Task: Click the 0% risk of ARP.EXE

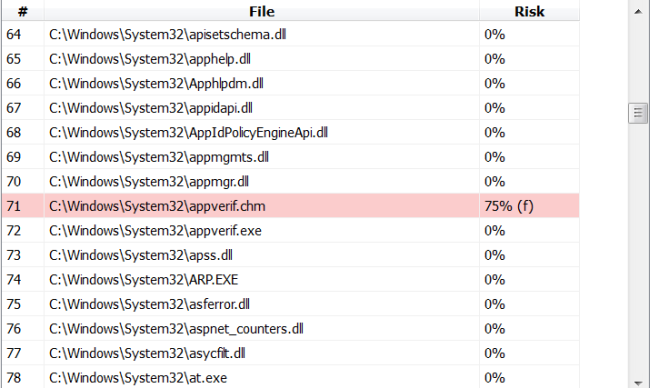Action: tap(495, 279)
